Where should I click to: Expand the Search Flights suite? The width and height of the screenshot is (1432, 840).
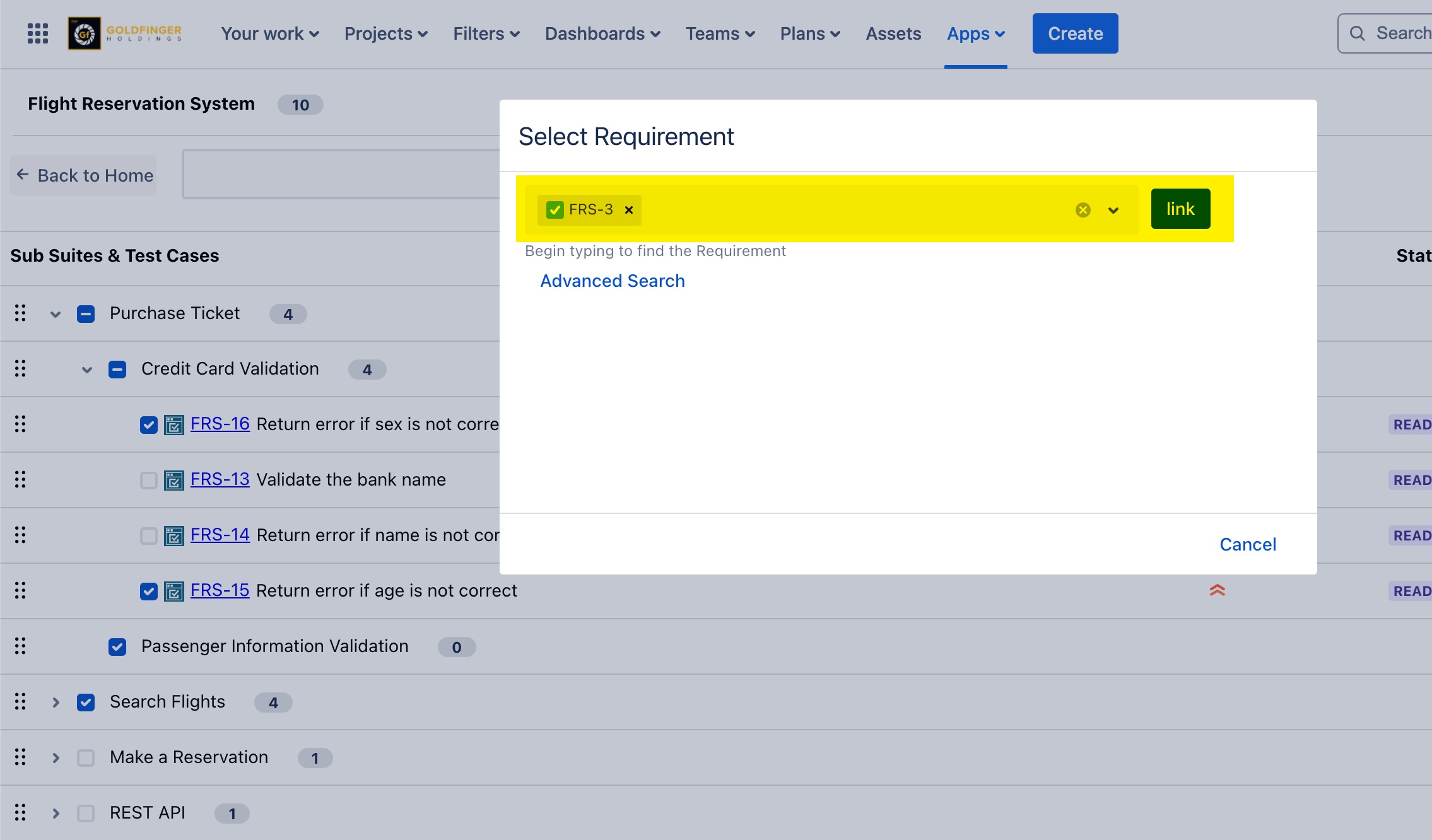pos(56,703)
